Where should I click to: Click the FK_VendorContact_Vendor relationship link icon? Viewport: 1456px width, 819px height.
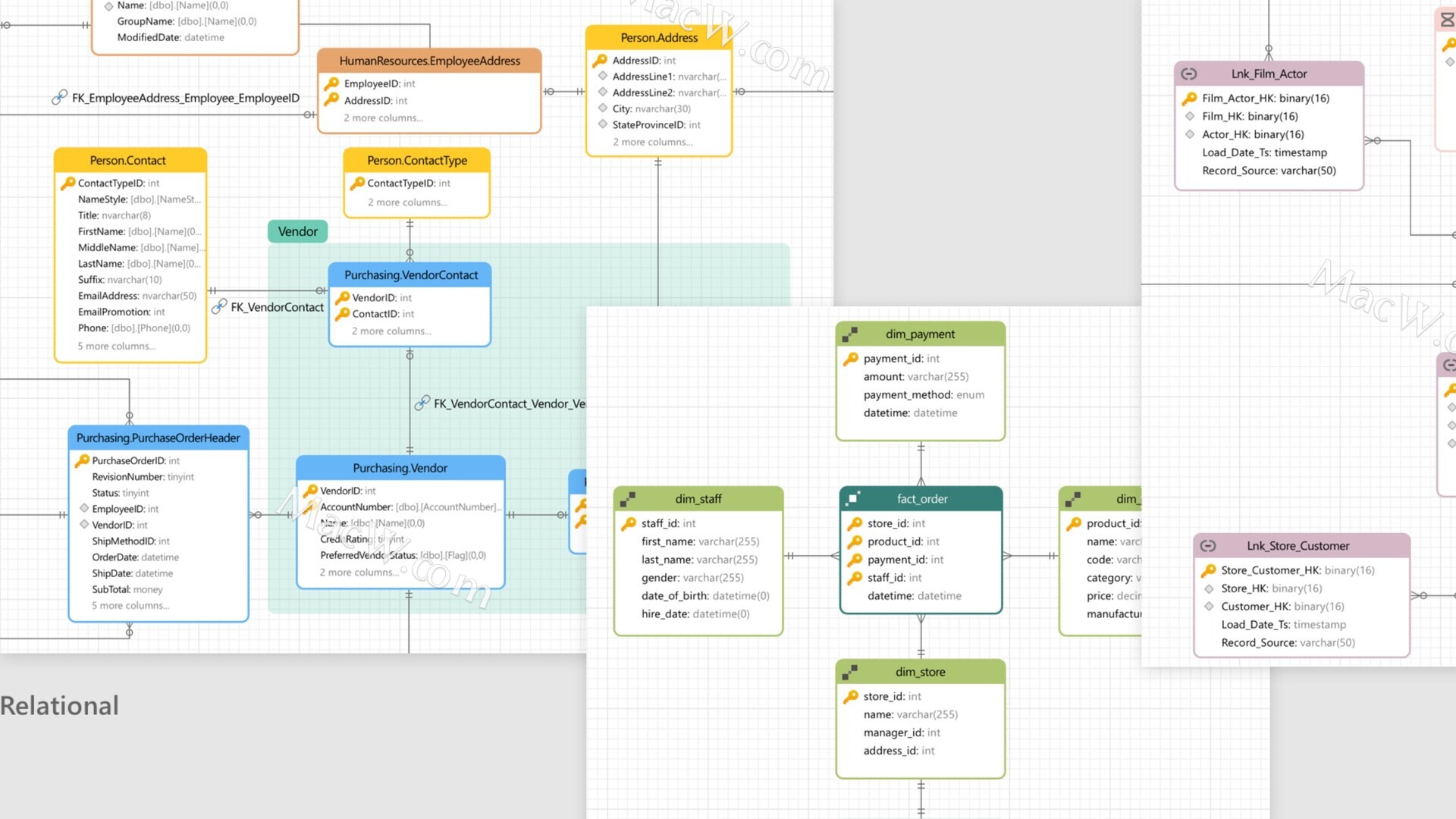pos(422,403)
